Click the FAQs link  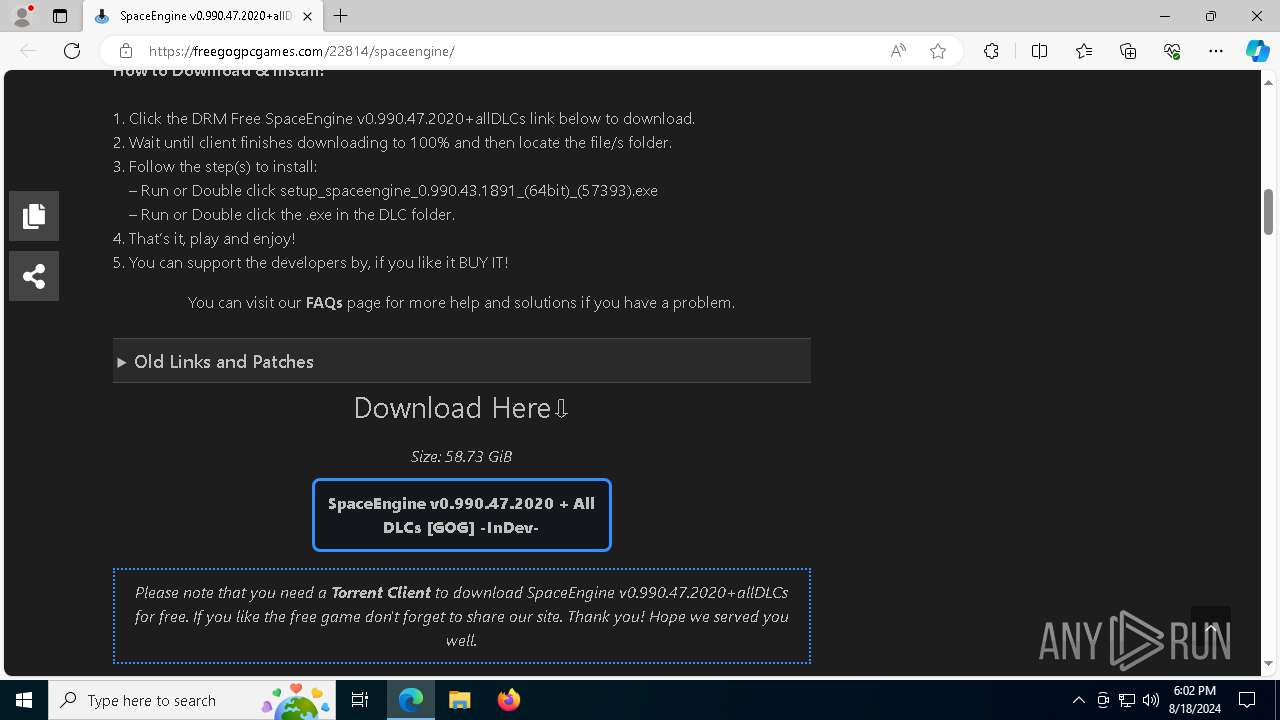tap(324, 302)
